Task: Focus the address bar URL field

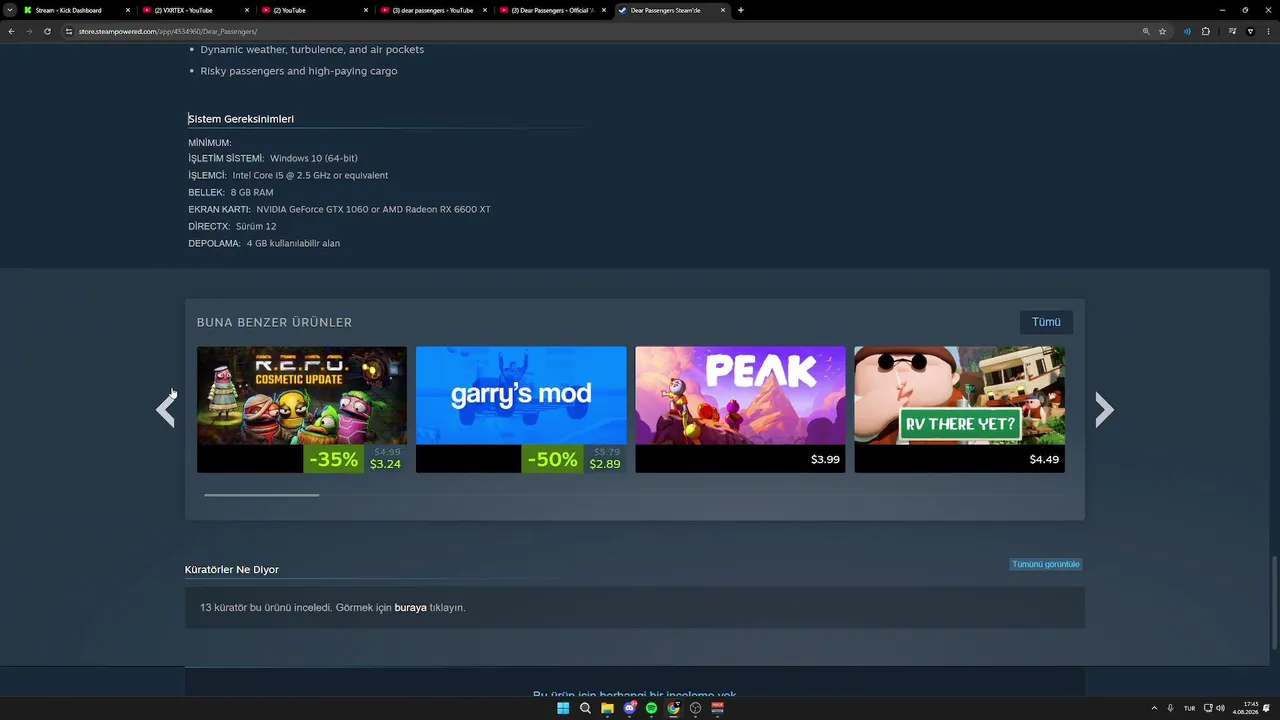Action: (x=600, y=31)
